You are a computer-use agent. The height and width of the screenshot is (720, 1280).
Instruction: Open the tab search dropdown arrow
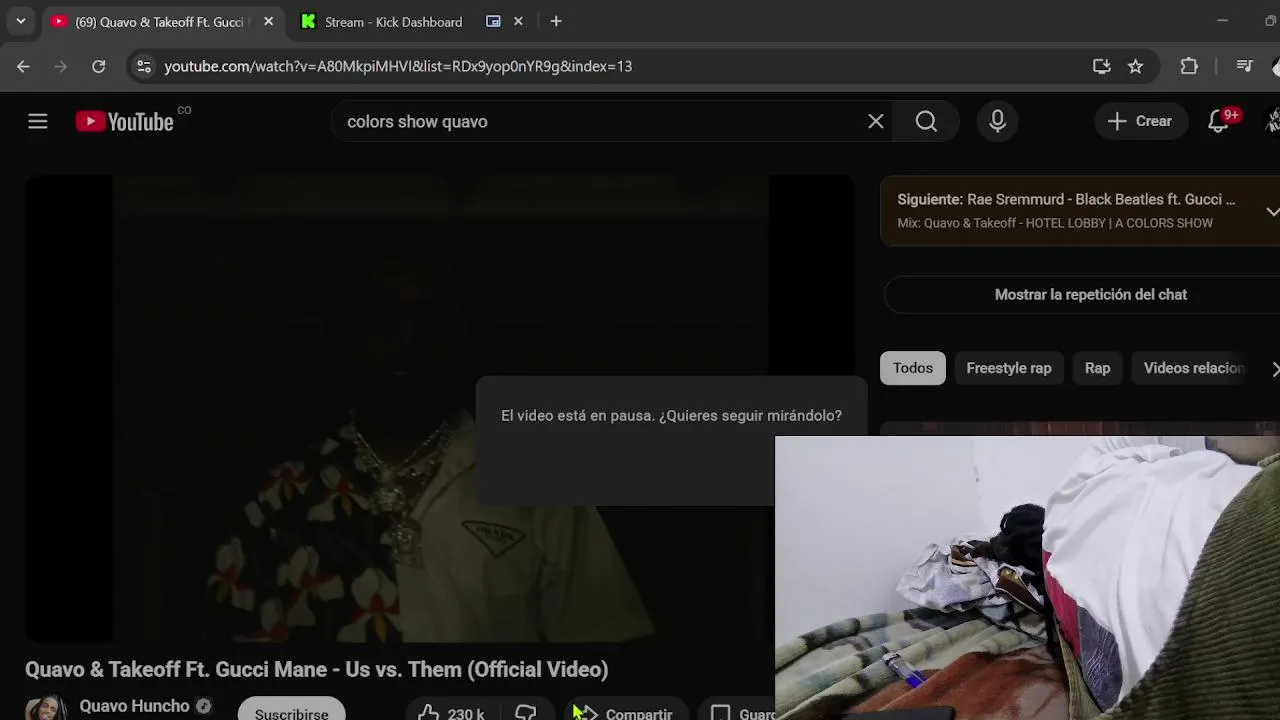20,21
